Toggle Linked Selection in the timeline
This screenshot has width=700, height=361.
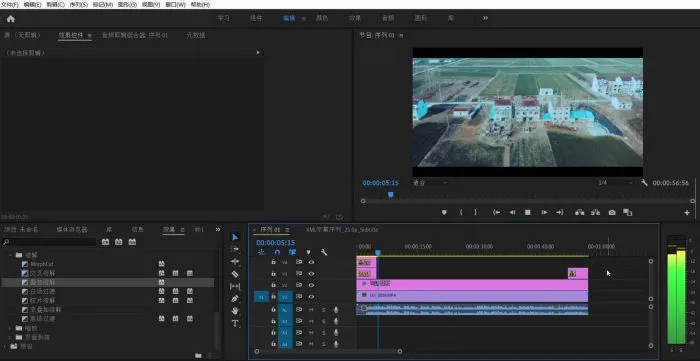tap(292, 253)
